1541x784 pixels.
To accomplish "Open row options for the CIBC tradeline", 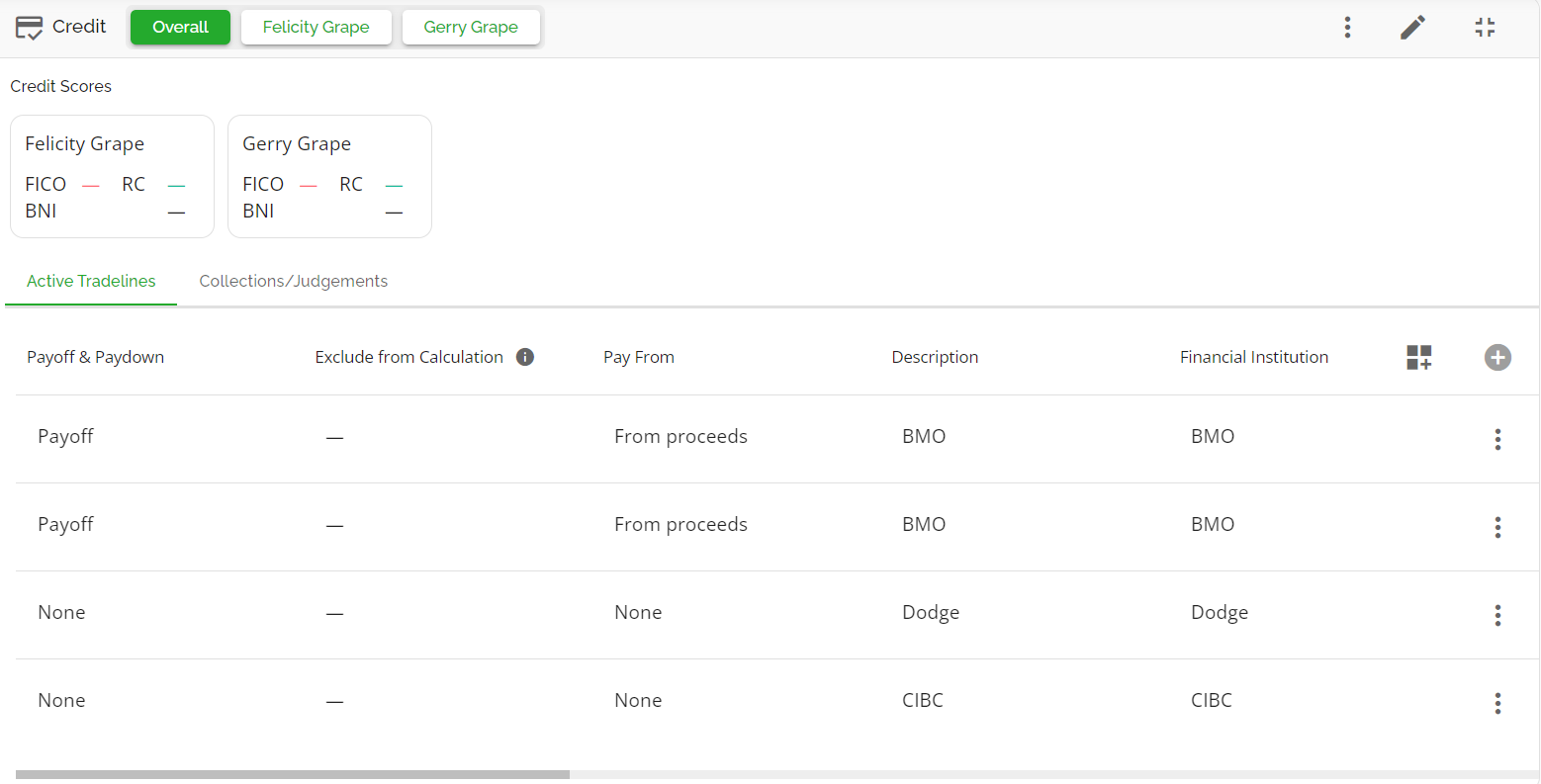I will pos(1497,703).
